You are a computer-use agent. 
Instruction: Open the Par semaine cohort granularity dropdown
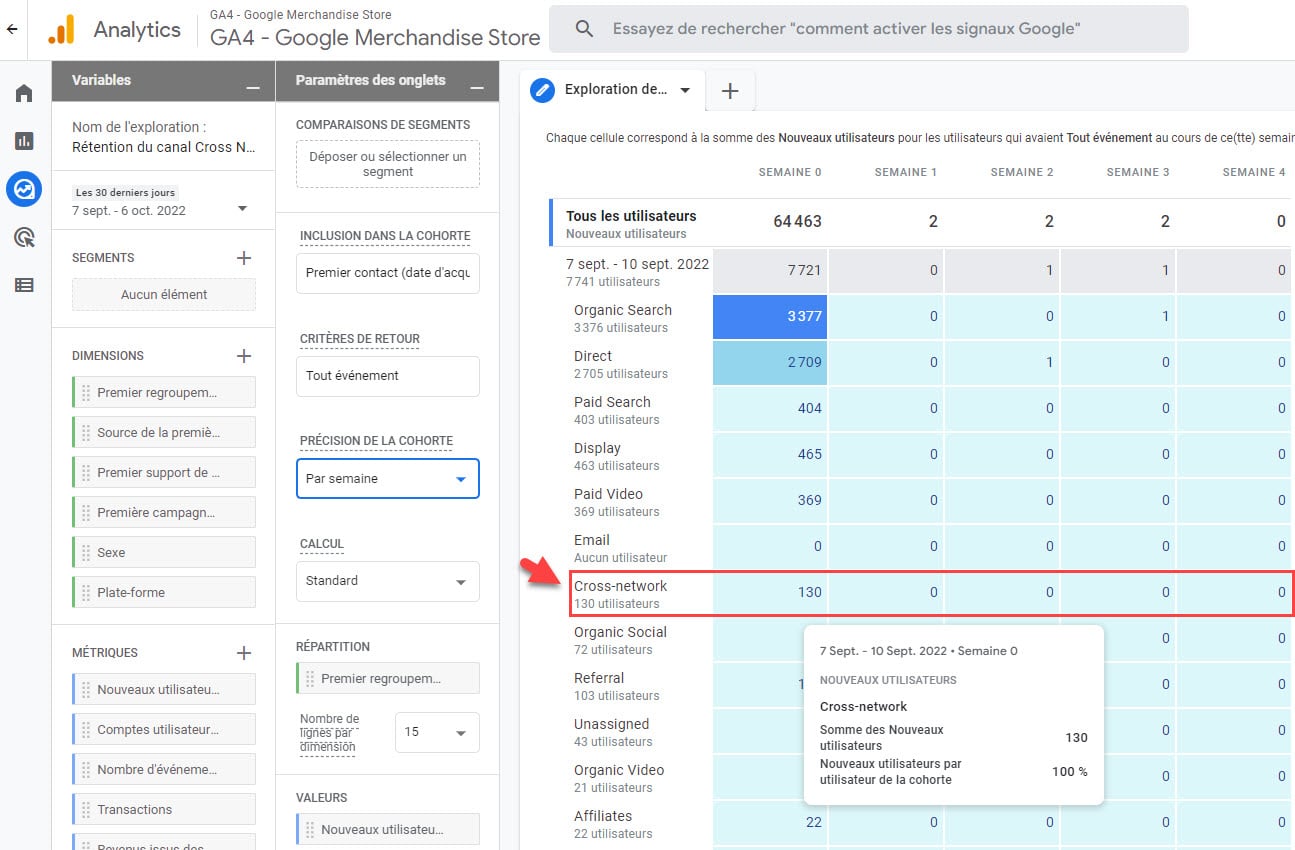(388, 478)
